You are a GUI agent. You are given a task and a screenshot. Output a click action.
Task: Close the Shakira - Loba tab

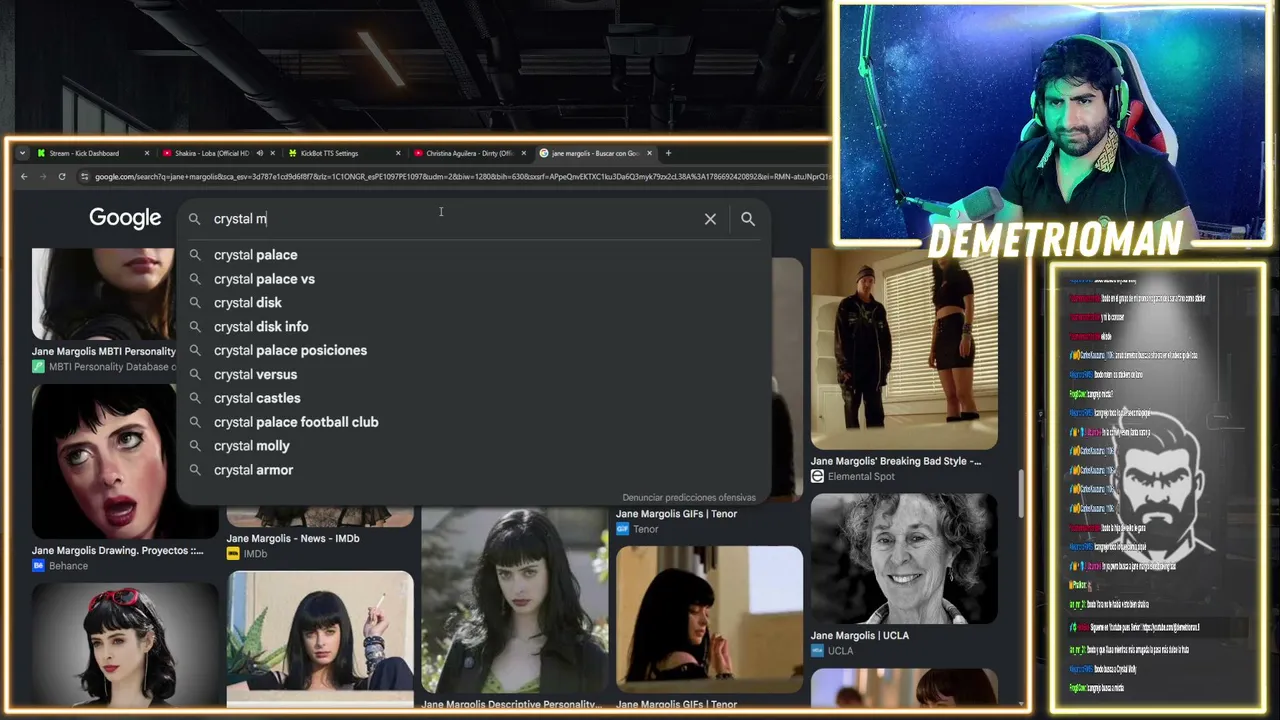point(272,153)
